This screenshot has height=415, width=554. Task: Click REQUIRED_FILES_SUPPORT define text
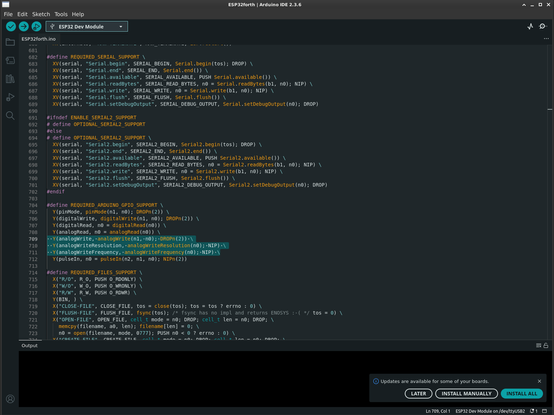[103, 273]
